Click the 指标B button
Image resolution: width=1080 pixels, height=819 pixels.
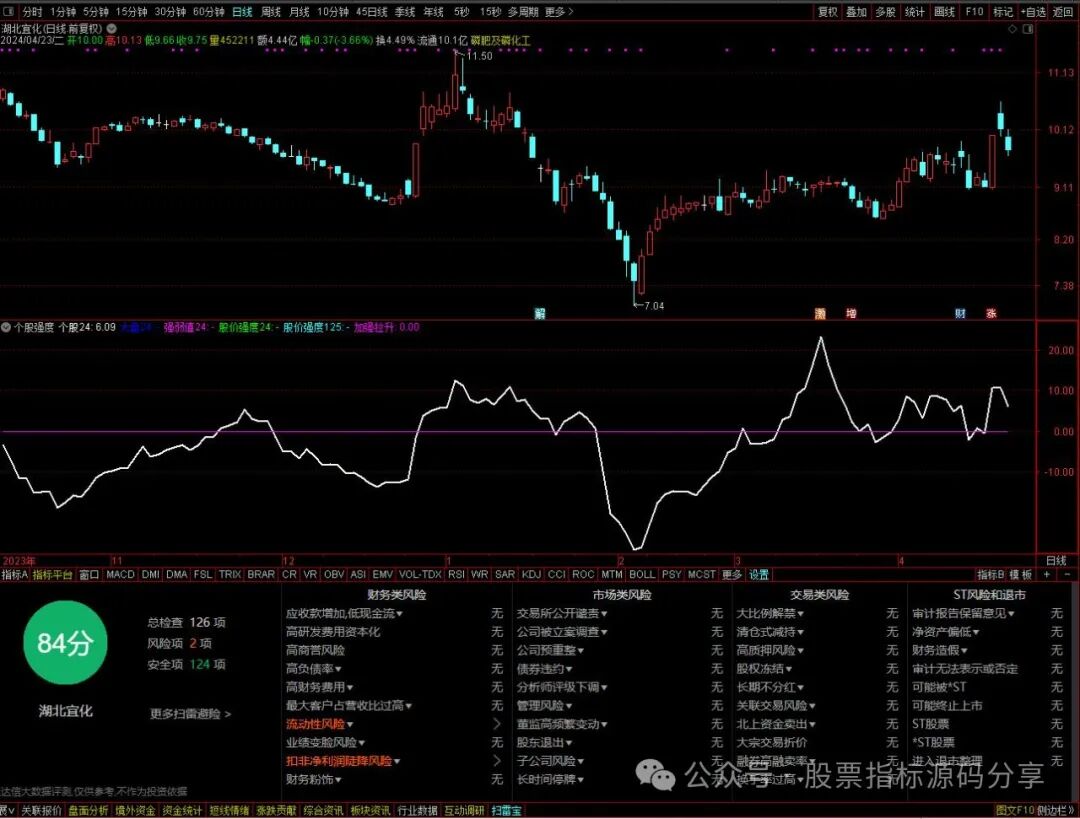[x=990, y=574]
